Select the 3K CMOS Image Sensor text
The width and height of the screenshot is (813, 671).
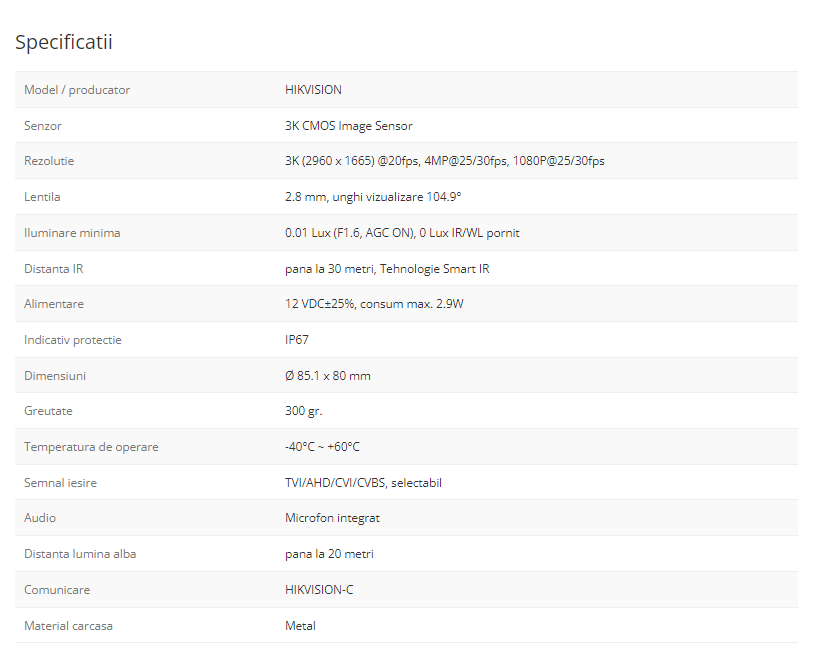pyautogui.click(x=348, y=126)
